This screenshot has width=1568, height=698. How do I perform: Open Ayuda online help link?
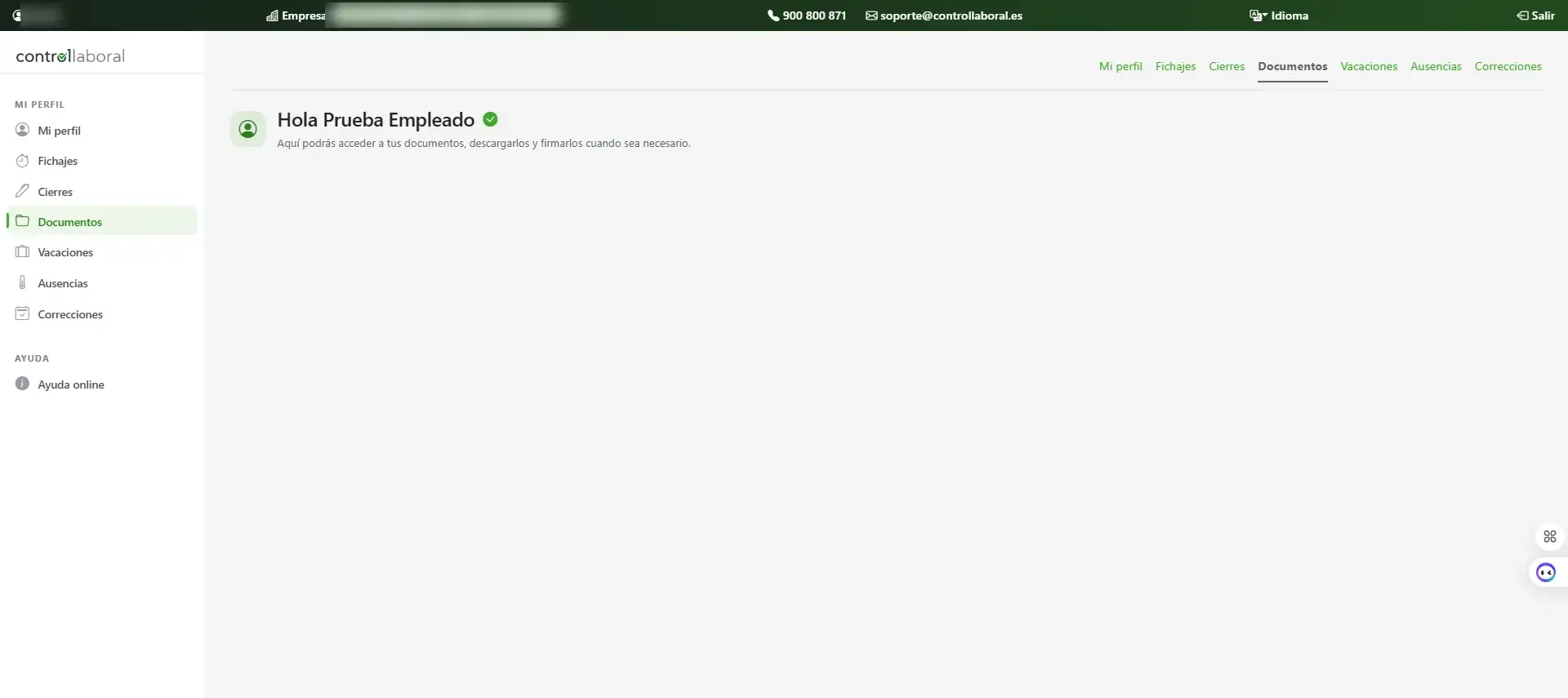pos(102,385)
